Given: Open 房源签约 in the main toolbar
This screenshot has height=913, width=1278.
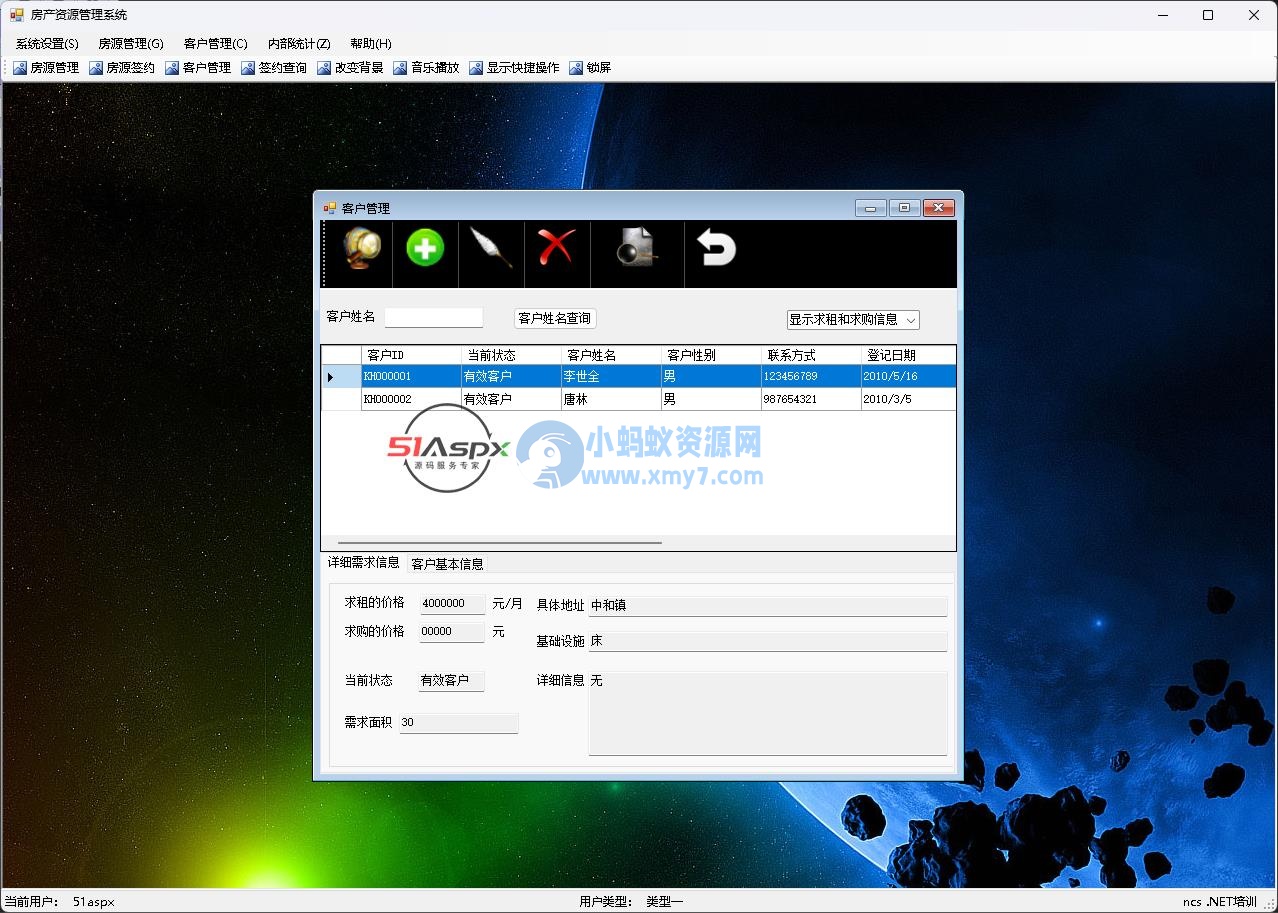Looking at the screenshot, I should coord(122,68).
